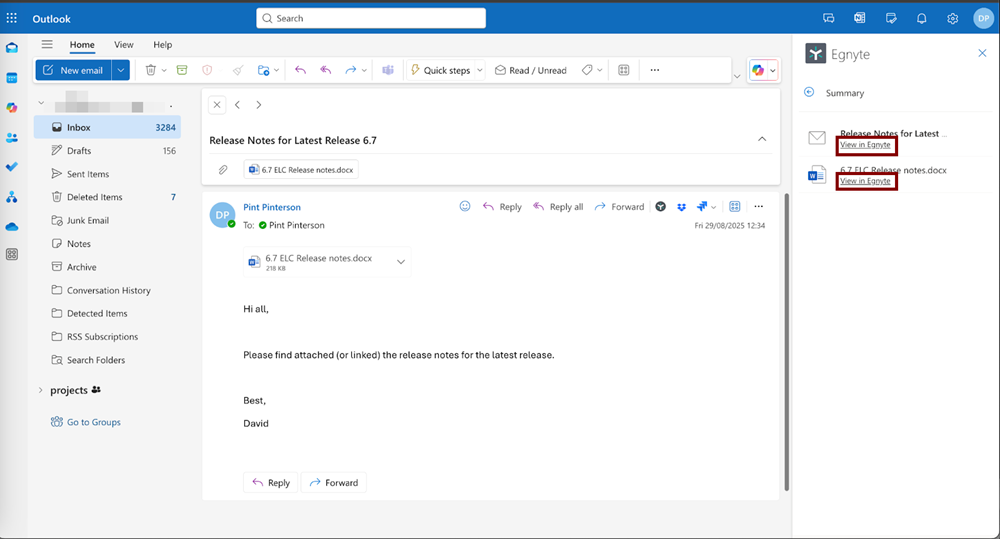Viewport: 1000px width, 539px height.
Task: Add an emoji reaction to the message
Action: 465,207
